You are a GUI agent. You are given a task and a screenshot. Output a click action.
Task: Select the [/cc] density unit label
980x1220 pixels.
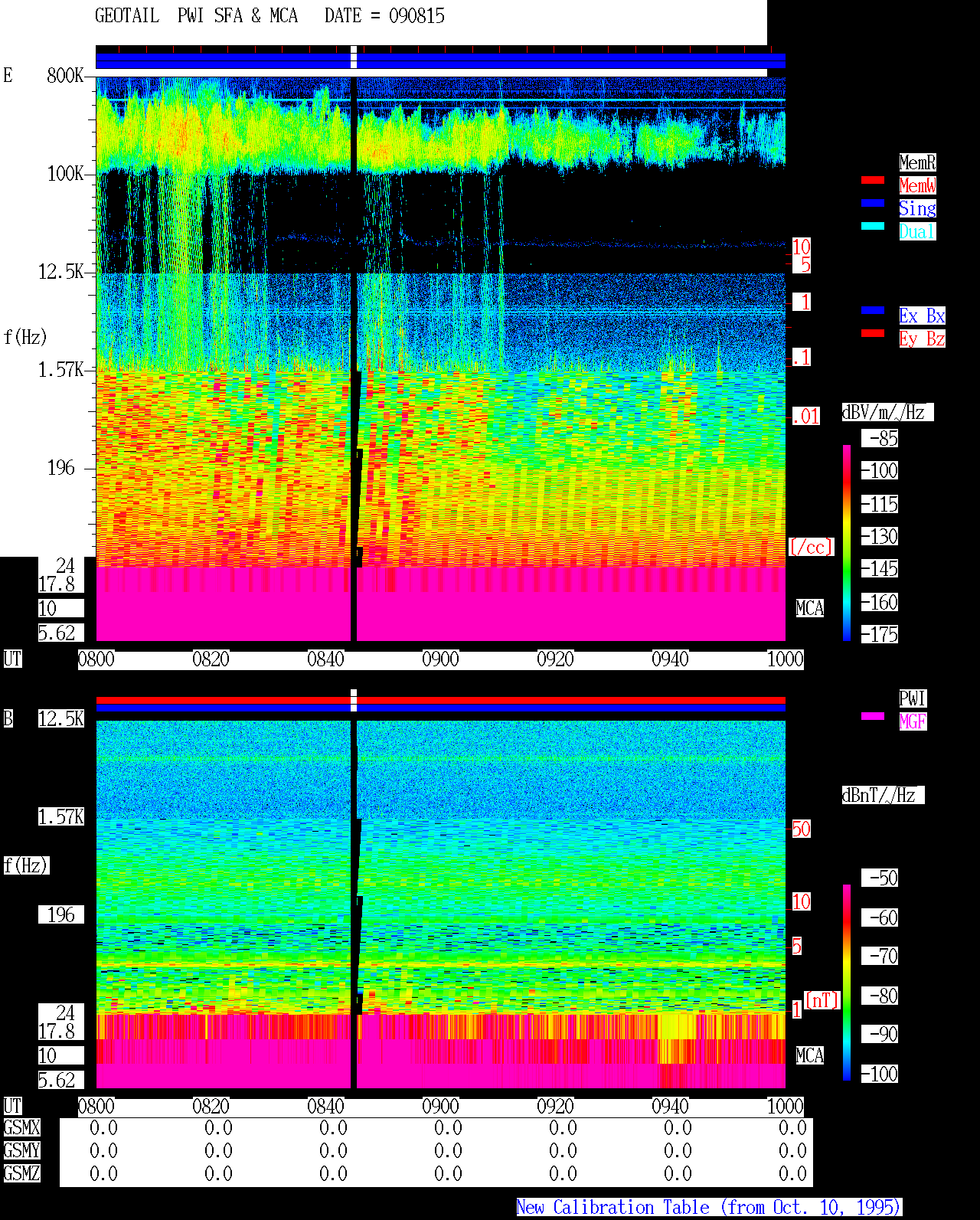point(811,547)
